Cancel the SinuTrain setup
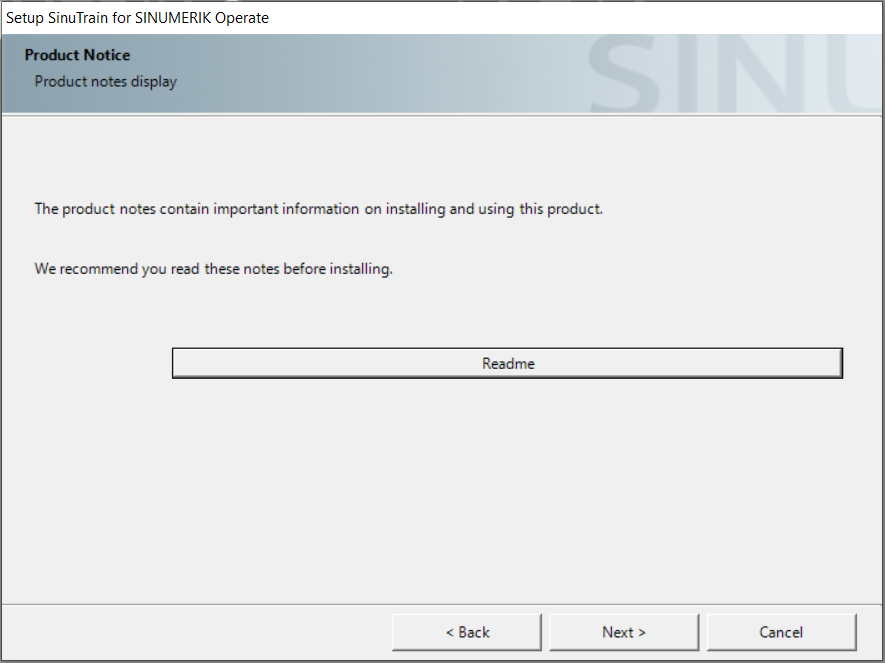 pos(781,632)
